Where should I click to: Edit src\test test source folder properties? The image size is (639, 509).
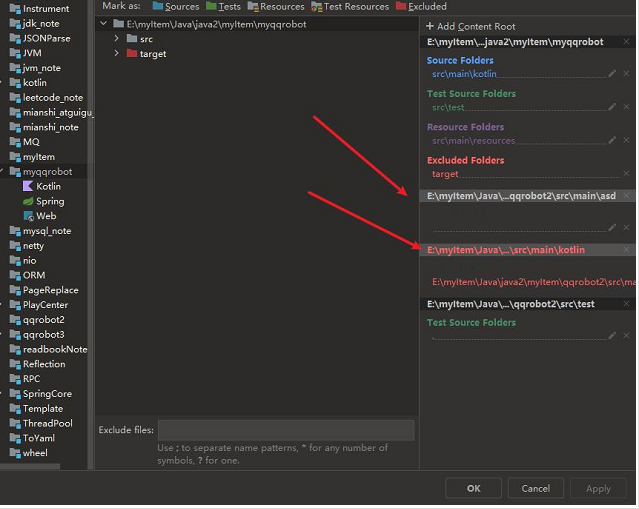click(612, 107)
